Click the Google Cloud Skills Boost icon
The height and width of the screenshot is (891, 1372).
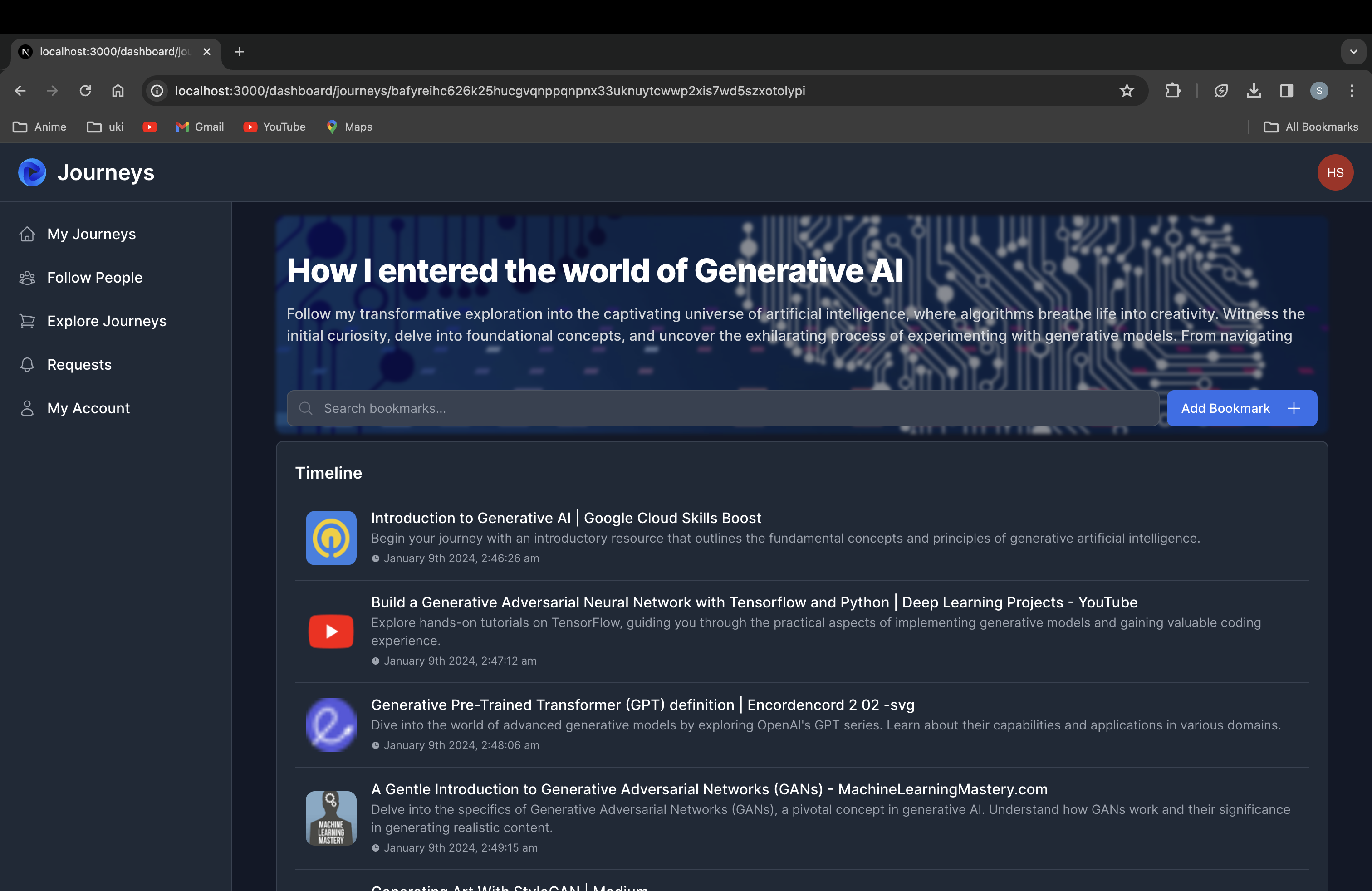click(331, 538)
